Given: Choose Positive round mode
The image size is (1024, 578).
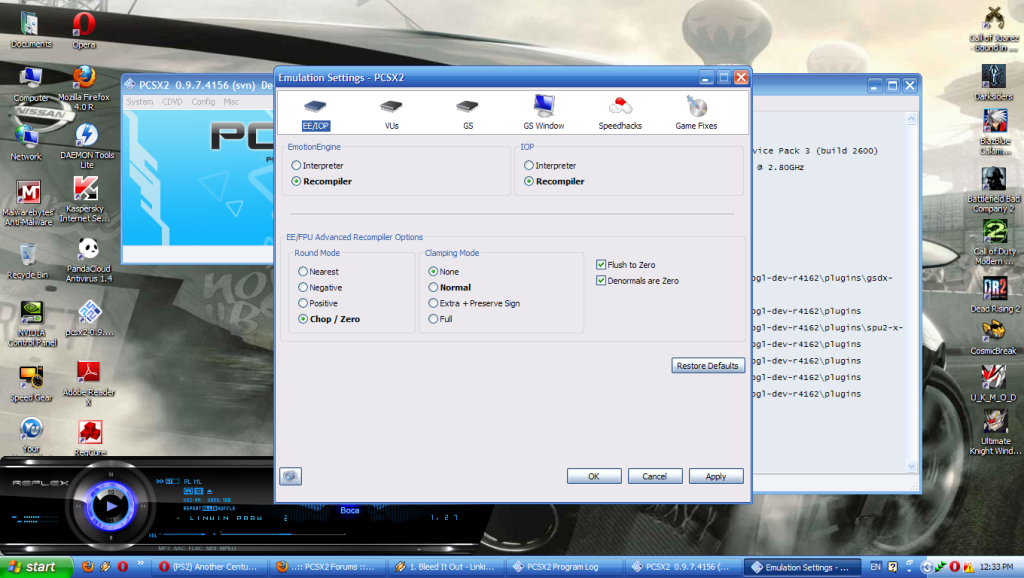Looking at the screenshot, I should (x=318, y=304).
